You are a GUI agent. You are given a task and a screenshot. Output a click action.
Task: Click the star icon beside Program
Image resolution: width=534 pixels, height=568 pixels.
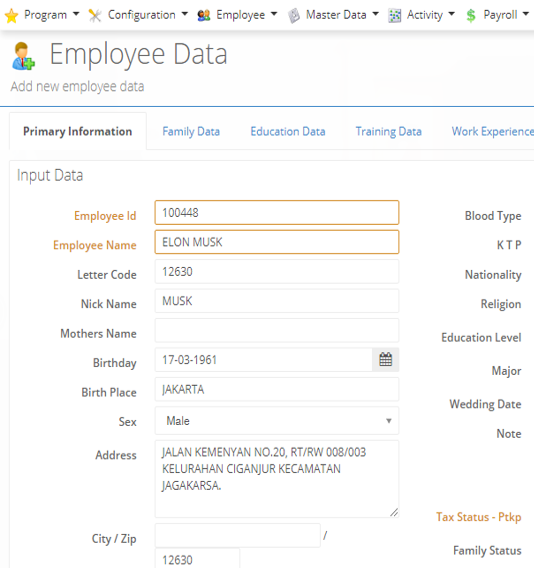click(11, 16)
